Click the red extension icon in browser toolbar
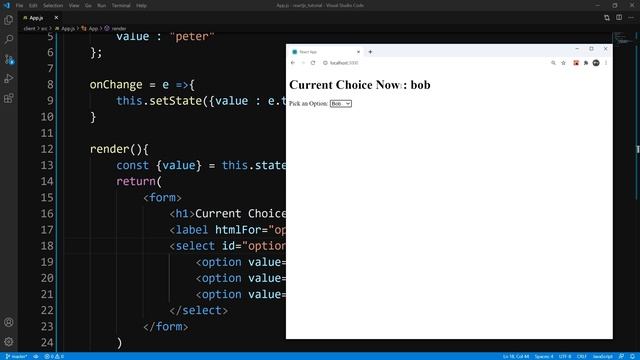The width and height of the screenshot is (640, 360). pyautogui.click(x=576, y=63)
